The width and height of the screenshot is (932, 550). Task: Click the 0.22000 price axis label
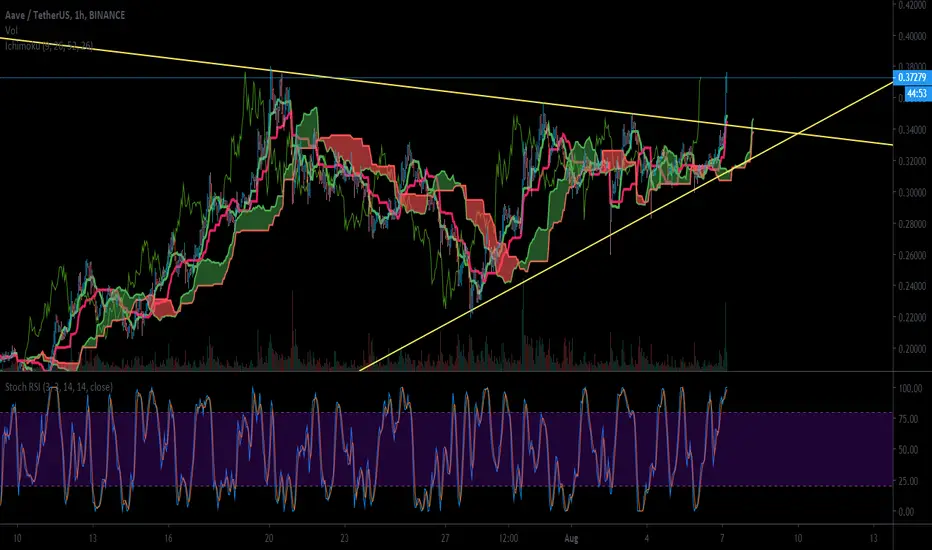tap(912, 318)
